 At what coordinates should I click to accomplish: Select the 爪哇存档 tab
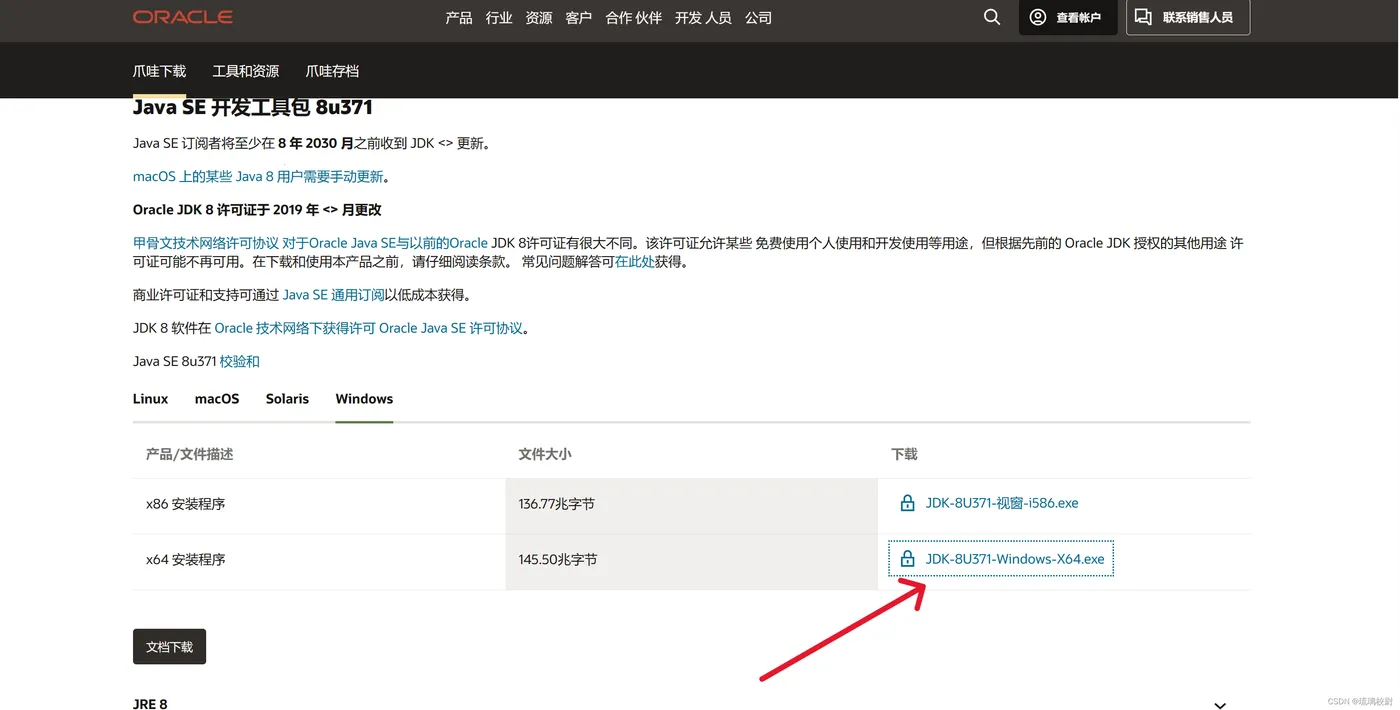point(332,71)
